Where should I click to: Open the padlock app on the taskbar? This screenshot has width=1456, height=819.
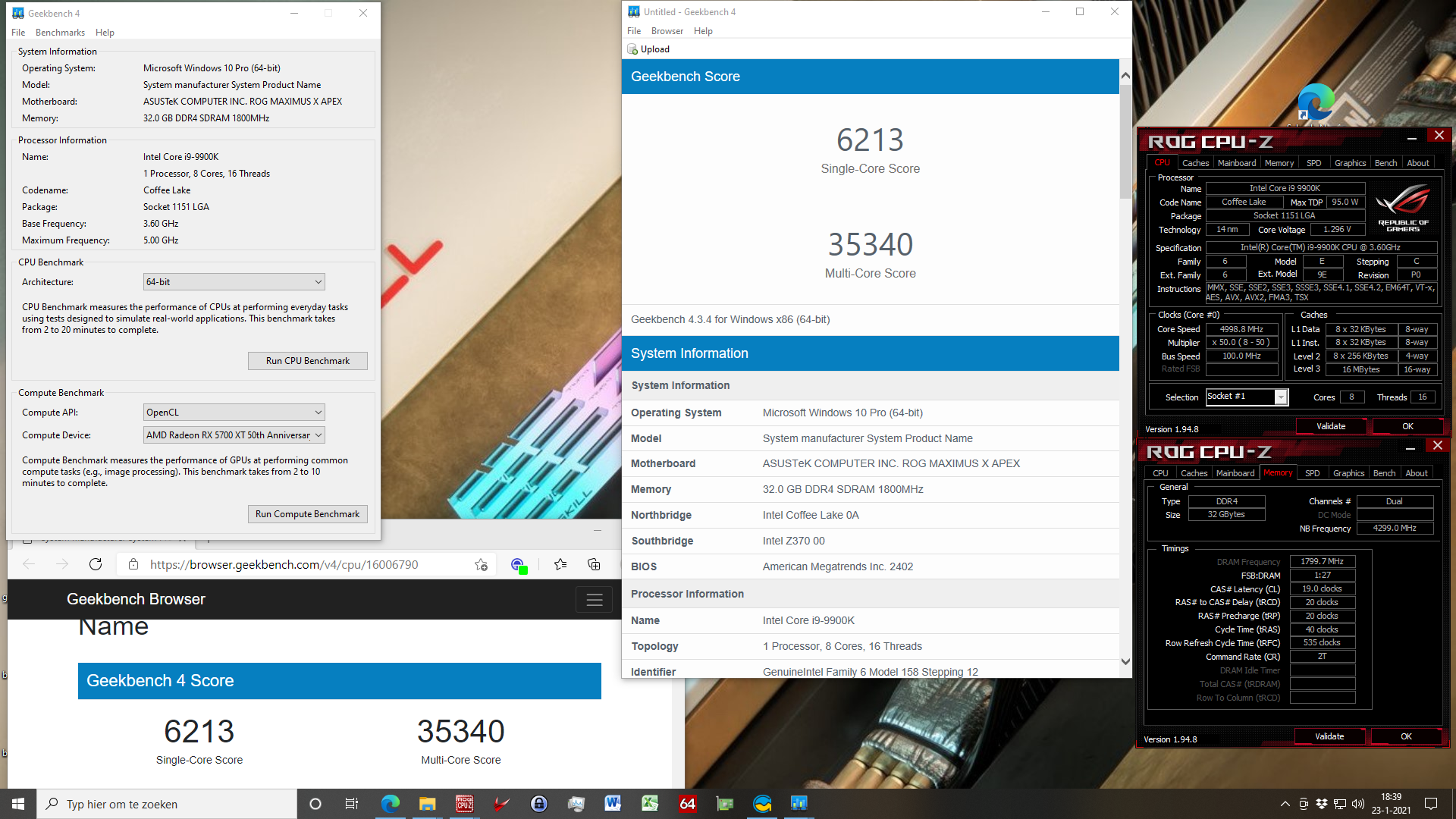coord(539,804)
